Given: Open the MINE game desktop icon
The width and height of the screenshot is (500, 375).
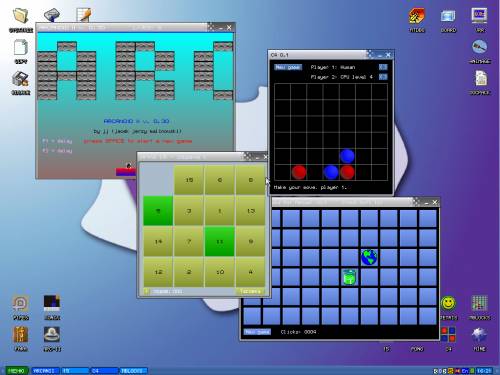Looking at the screenshot, I should coord(479,335).
